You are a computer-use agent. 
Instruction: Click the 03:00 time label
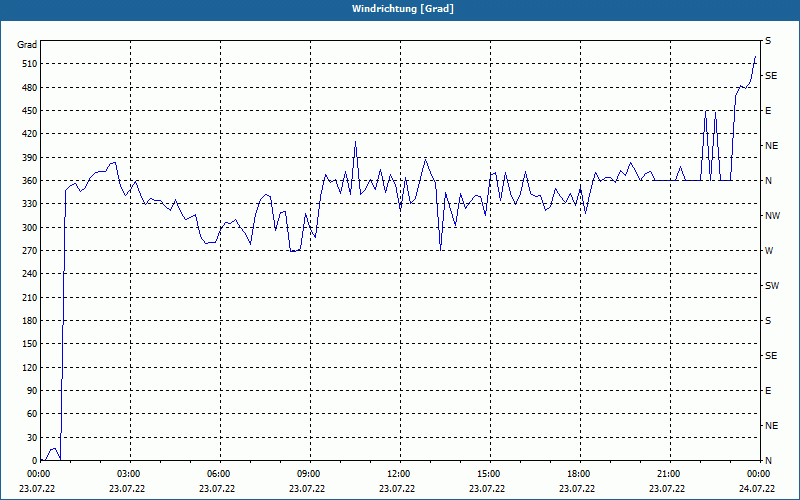coord(128,474)
